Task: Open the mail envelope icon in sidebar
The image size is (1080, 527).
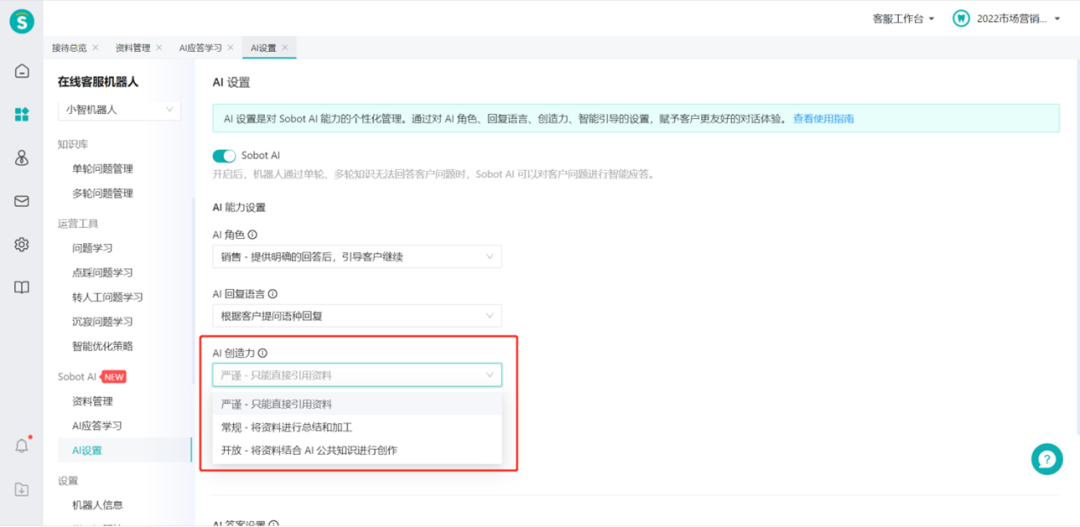Action: click(22, 201)
